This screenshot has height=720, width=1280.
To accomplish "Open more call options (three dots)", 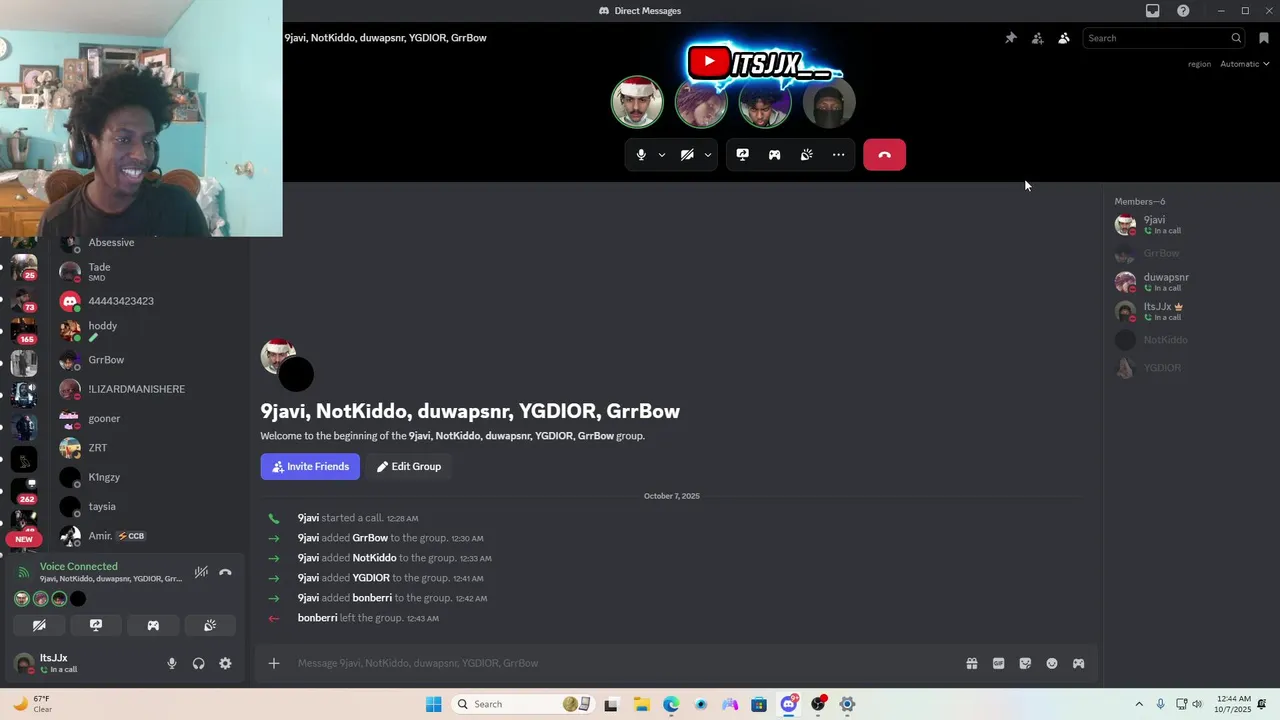I will [x=838, y=155].
